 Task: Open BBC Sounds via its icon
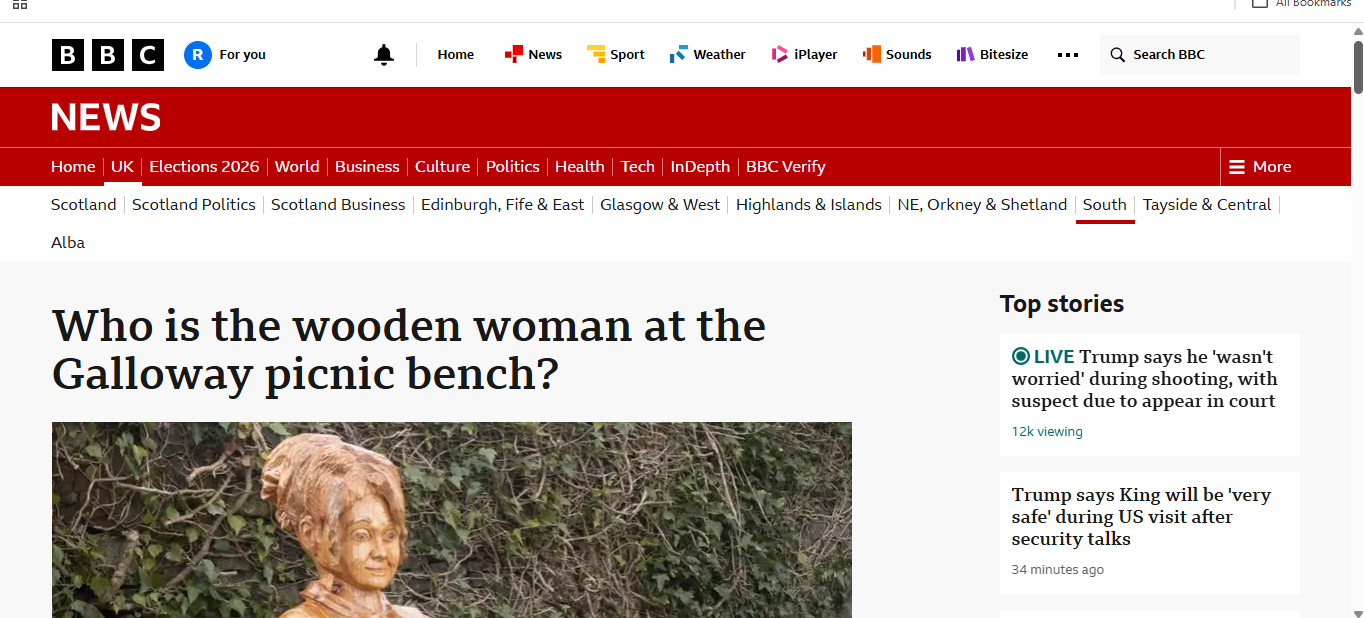pos(868,54)
